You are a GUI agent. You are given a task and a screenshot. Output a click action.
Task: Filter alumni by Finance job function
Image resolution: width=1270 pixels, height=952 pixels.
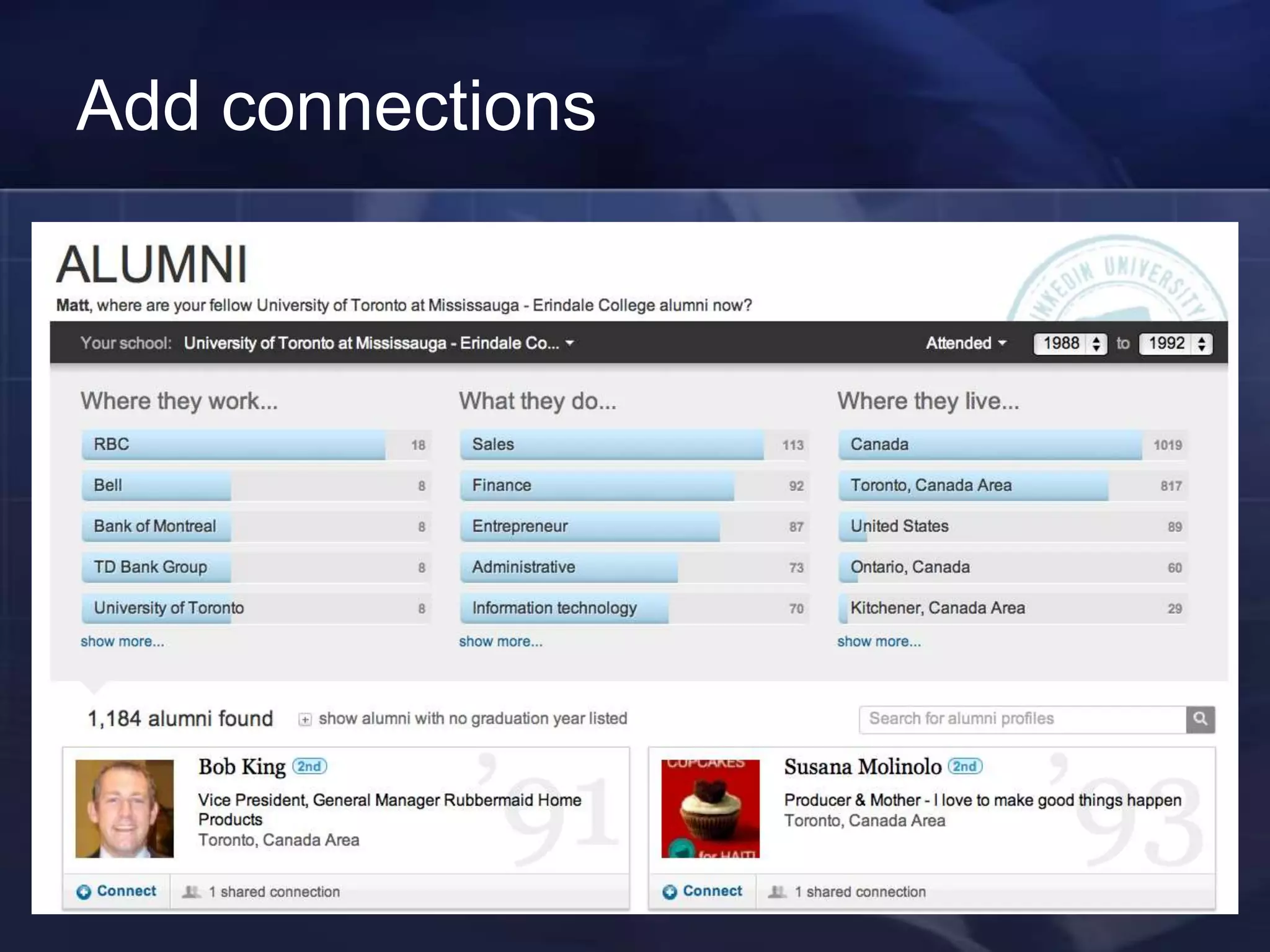point(634,486)
